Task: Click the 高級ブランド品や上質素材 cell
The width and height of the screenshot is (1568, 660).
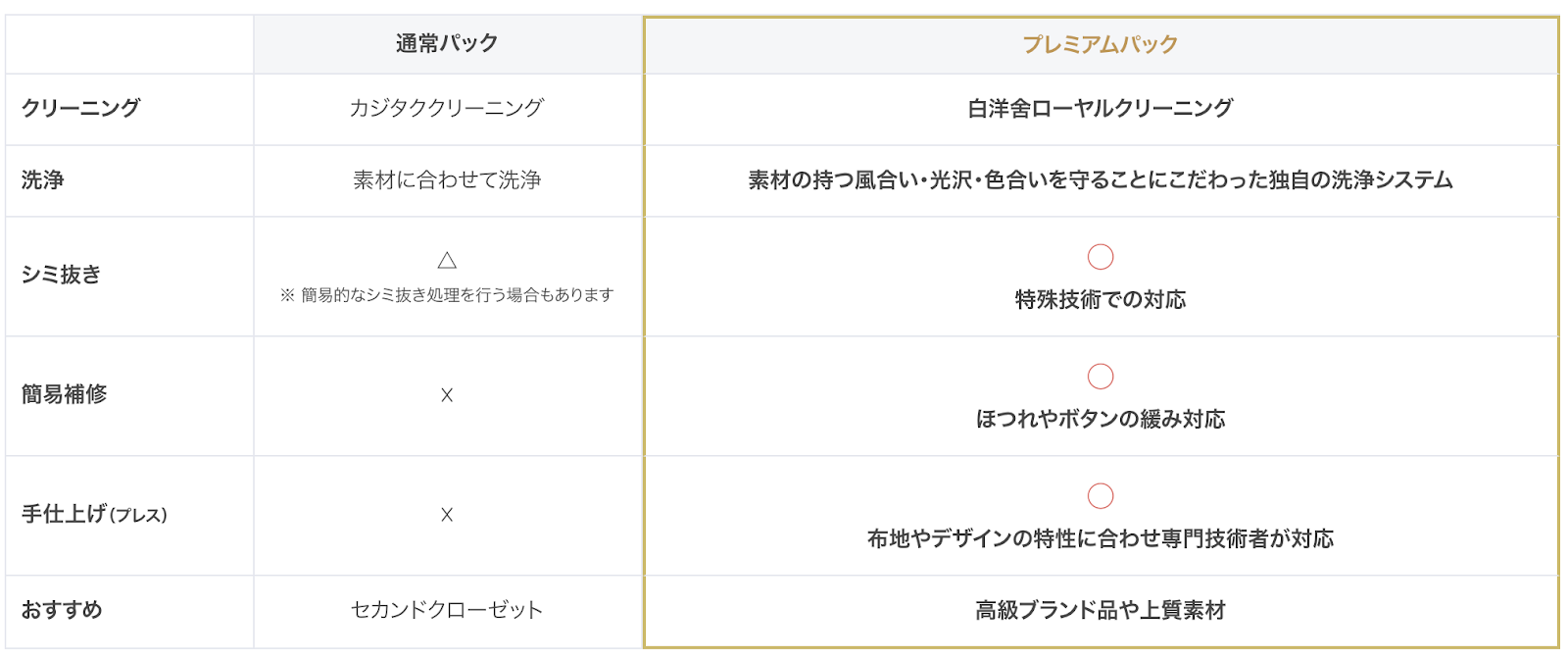Action: (1101, 610)
